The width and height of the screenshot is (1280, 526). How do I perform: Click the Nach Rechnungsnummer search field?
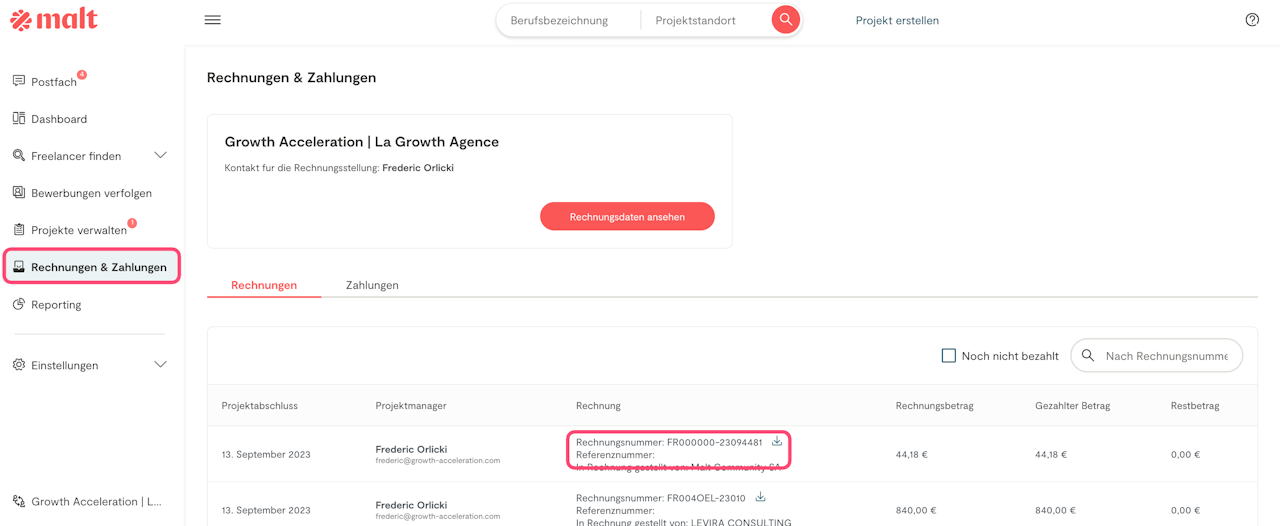point(1157,355)
